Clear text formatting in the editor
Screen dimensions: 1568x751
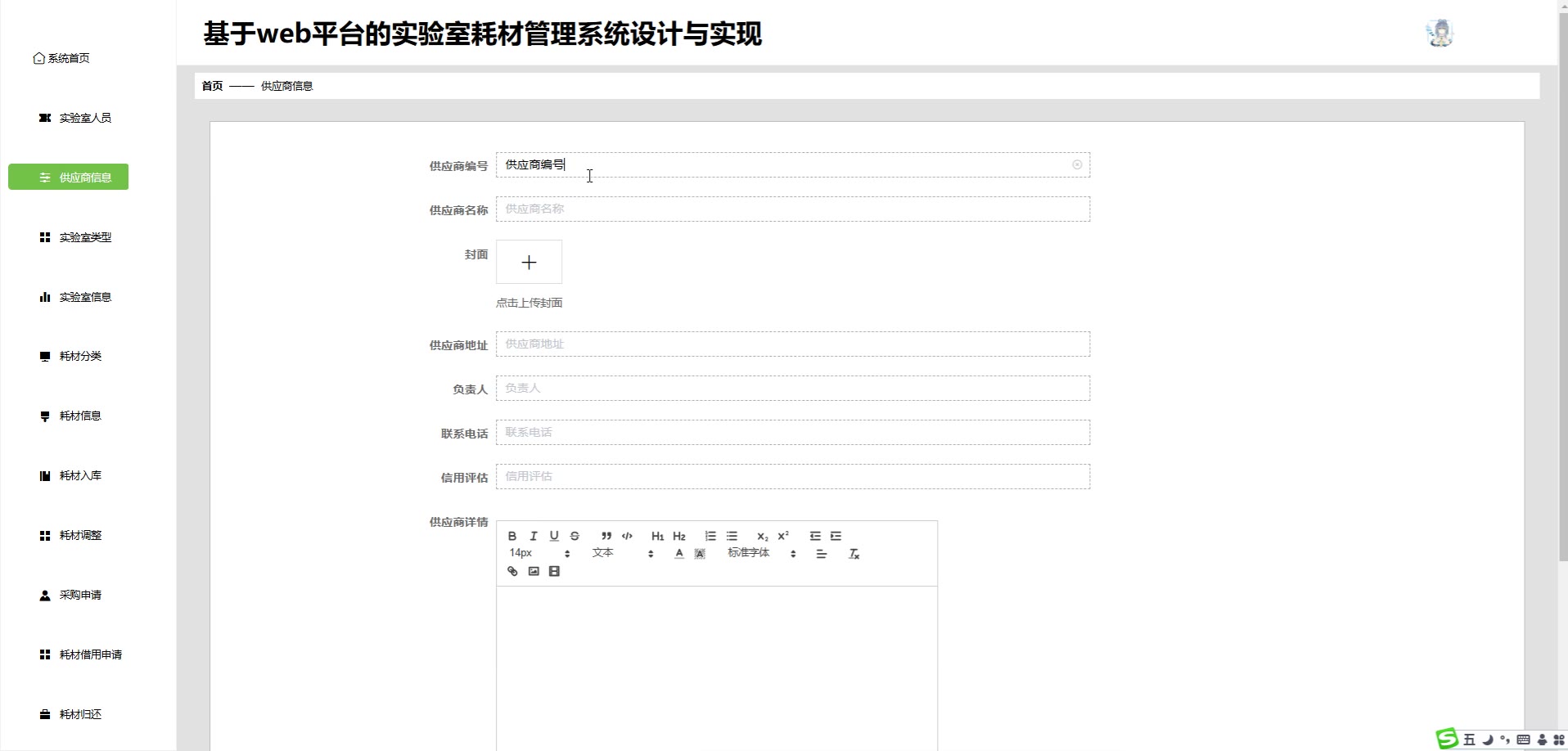[854, 554]
